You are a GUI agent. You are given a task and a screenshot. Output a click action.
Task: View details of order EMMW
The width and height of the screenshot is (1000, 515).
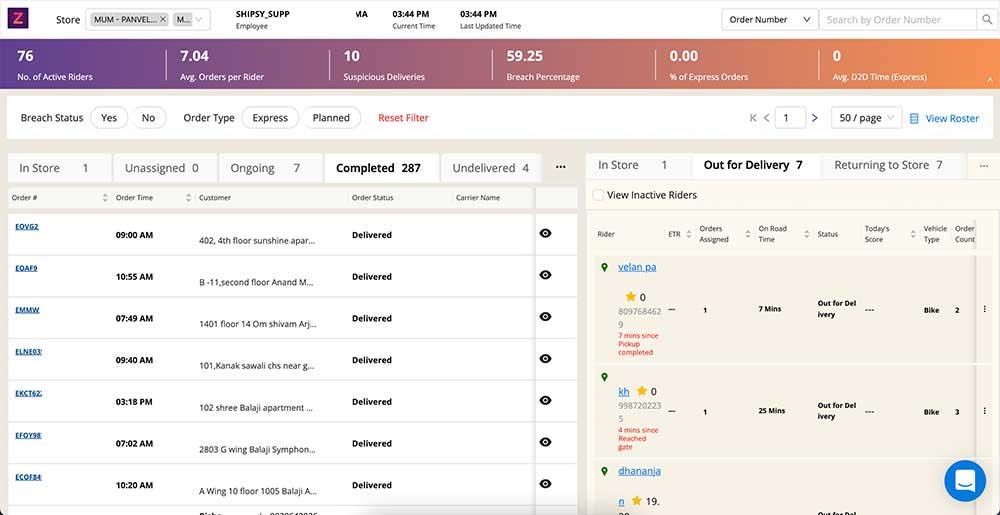[x=545, y=317]
